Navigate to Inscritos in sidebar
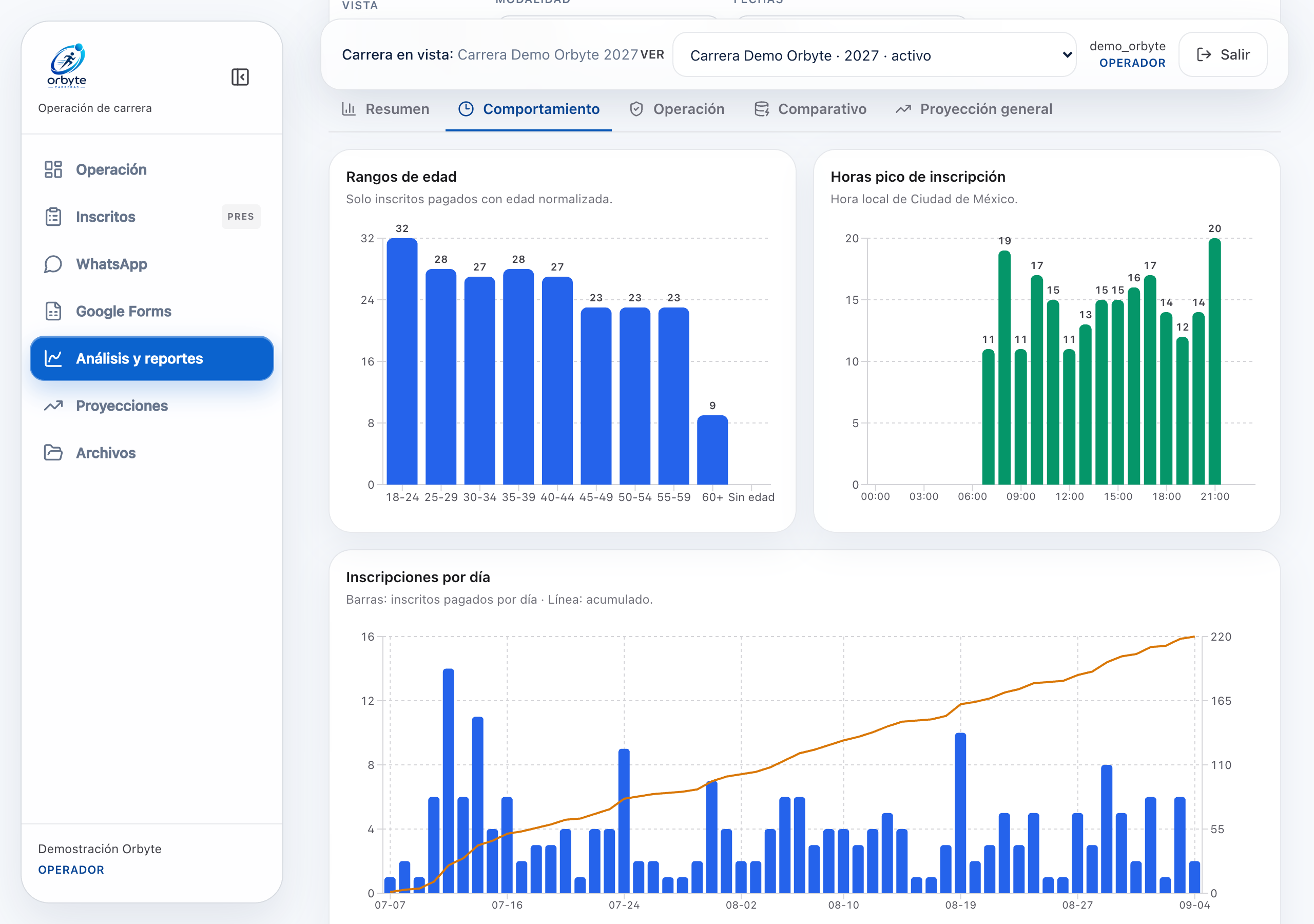 point(151,217)
